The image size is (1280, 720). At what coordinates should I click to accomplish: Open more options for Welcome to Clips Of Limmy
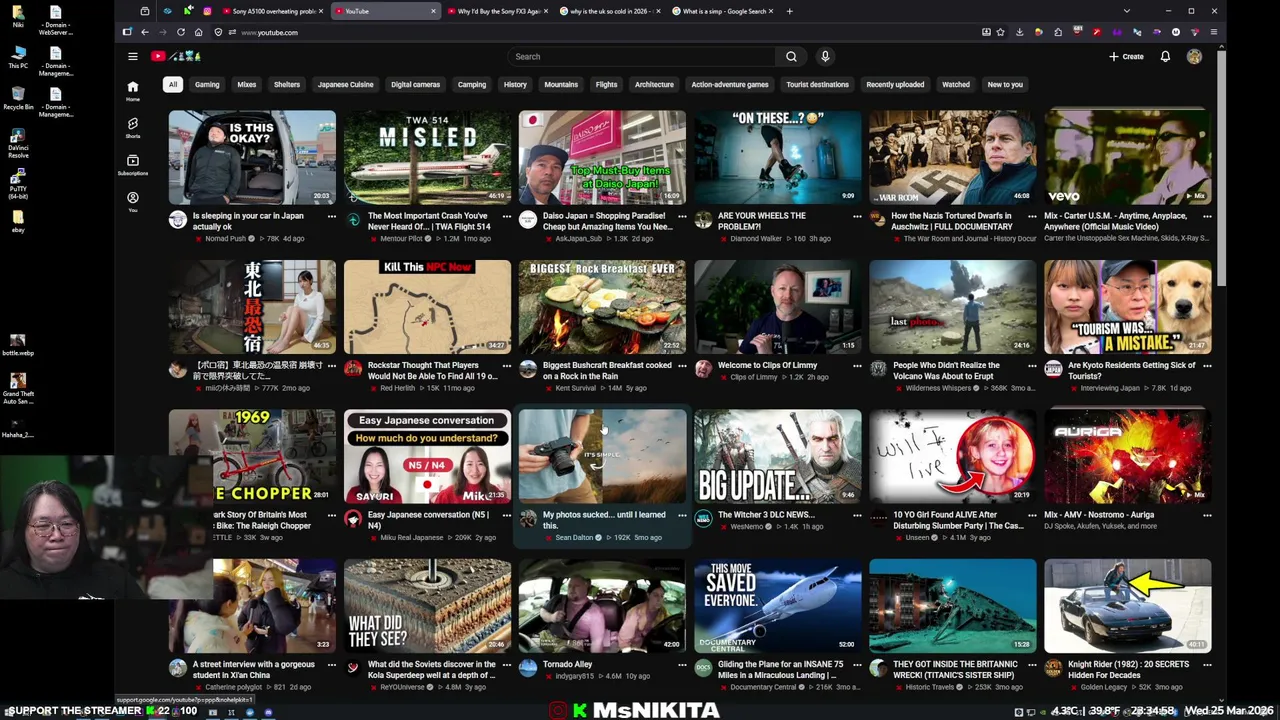coord(857,365)
